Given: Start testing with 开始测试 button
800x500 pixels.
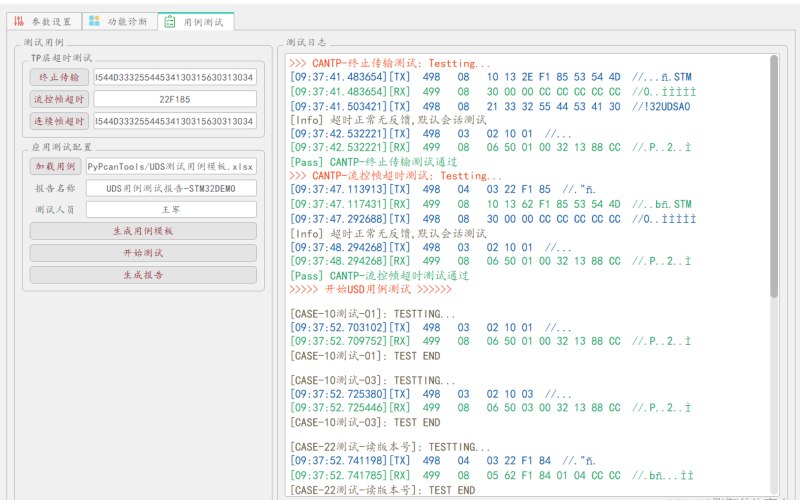Looking at the screenshot, I should 143,253.
